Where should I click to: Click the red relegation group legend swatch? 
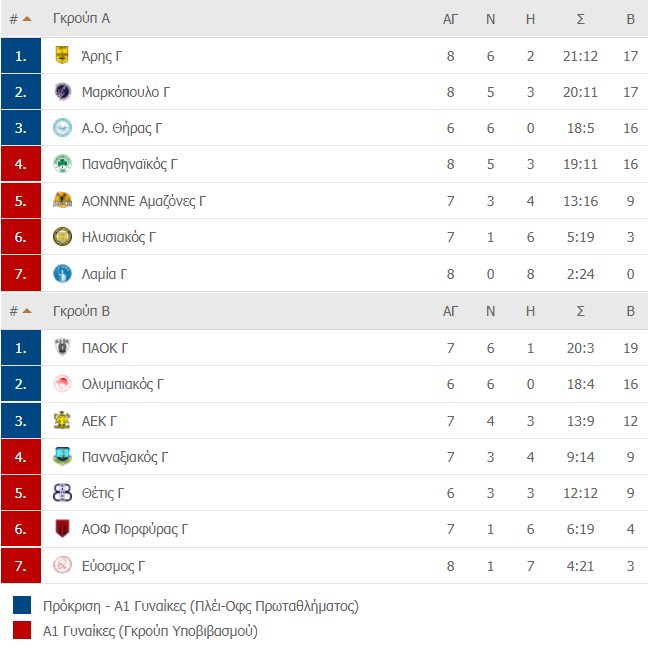[22, 631]
